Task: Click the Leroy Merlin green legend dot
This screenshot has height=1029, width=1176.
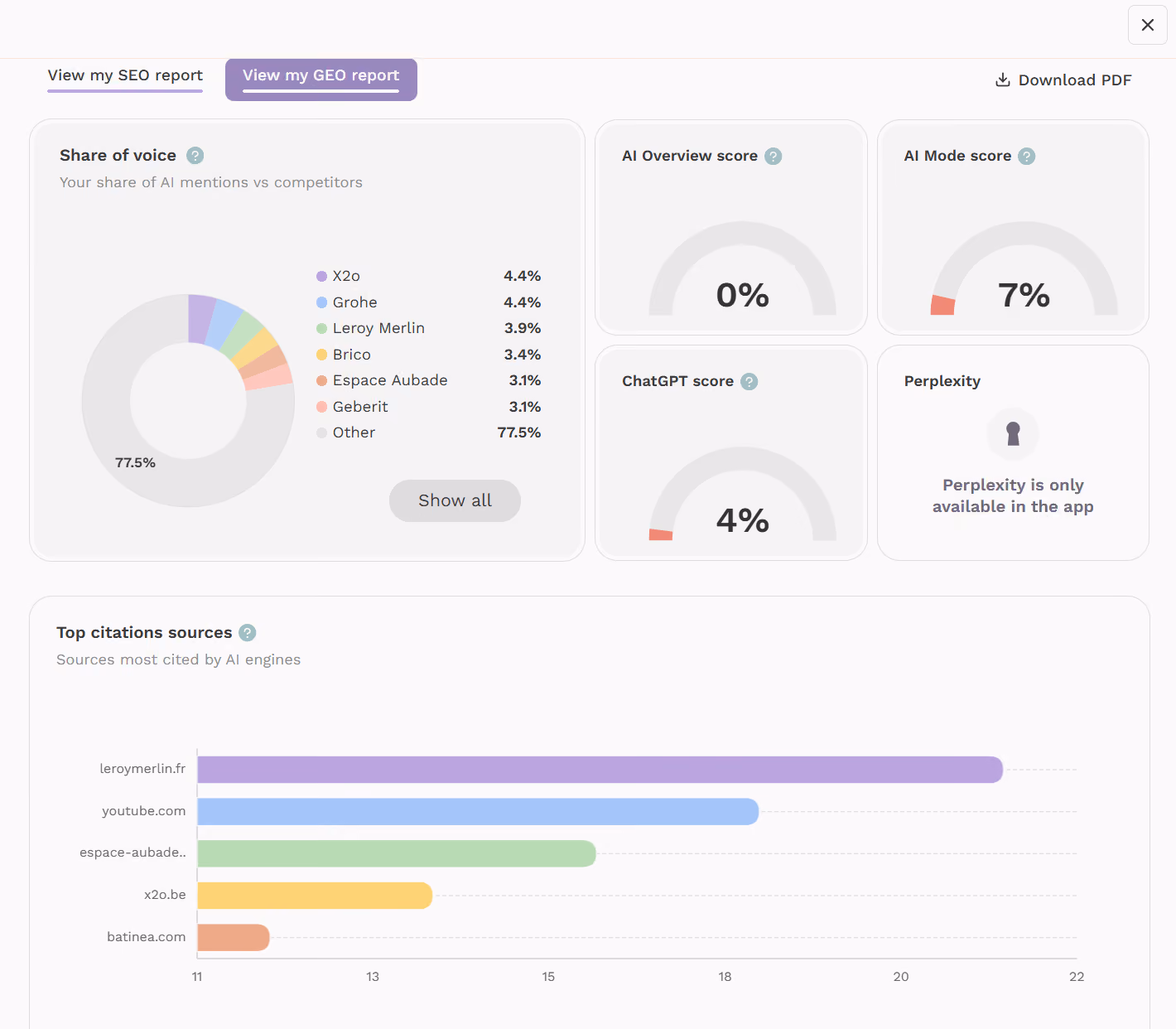Action: (x=321, y=328)
